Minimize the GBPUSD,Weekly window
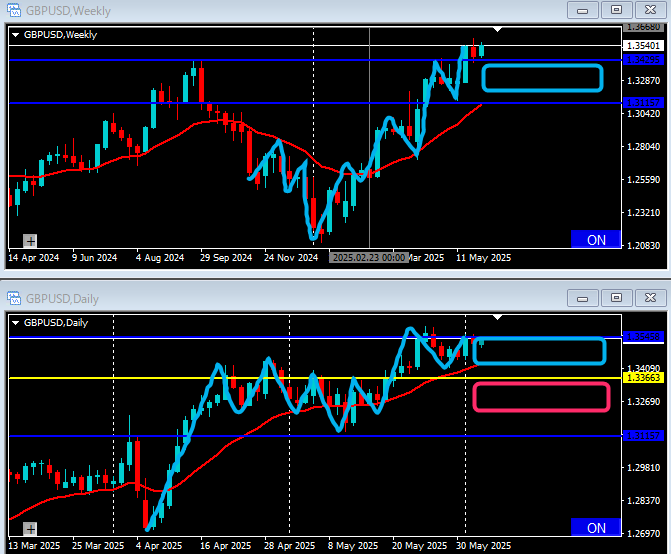 click(x=582, y=10)
